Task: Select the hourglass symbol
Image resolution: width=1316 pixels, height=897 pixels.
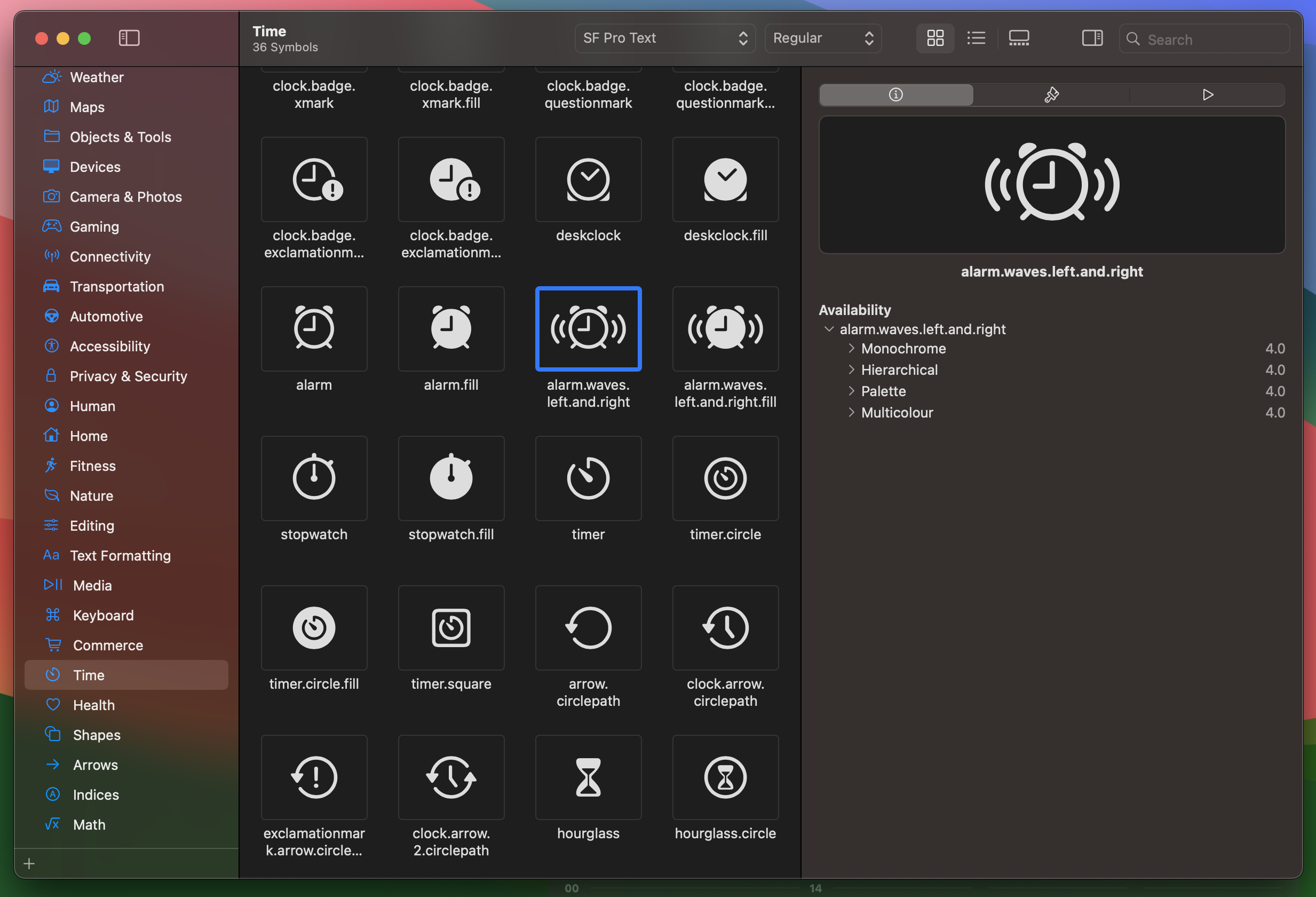Action: (x=588, y=777)
